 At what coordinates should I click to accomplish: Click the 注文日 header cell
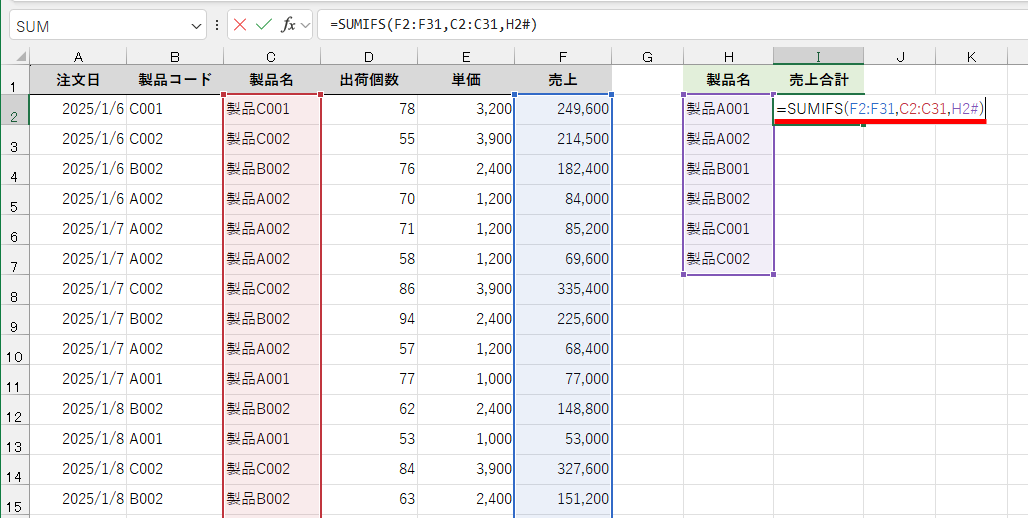(78, 80)
